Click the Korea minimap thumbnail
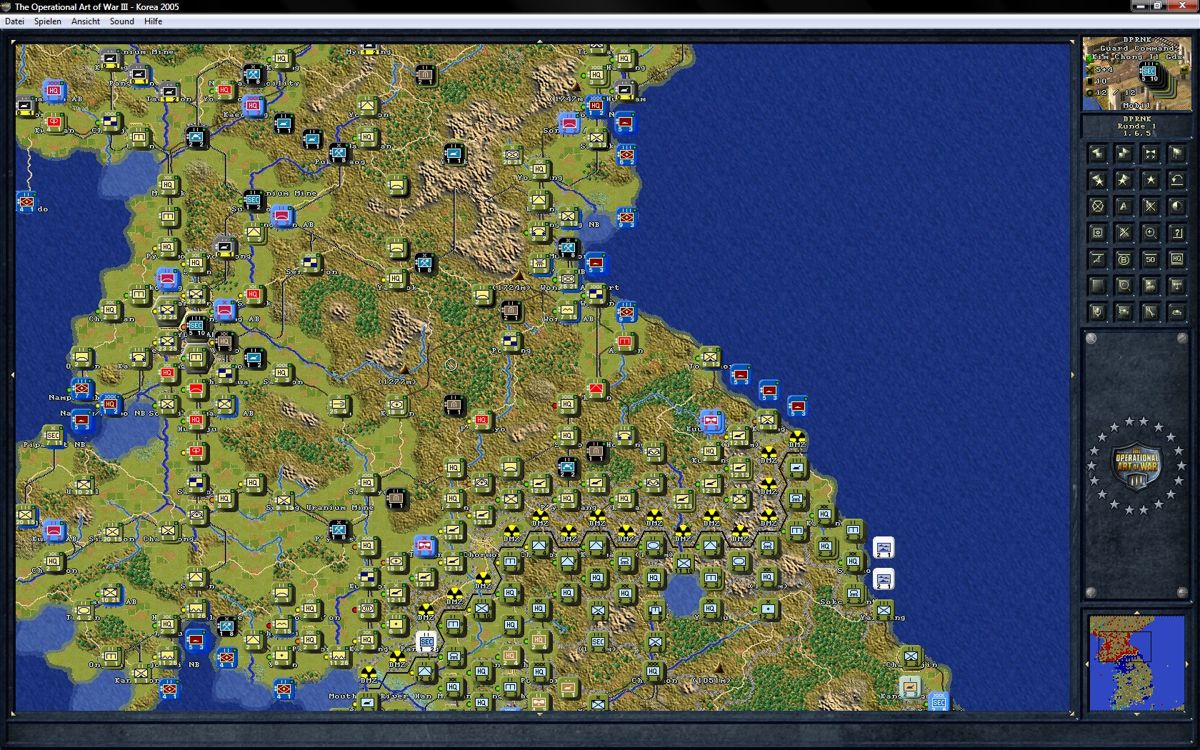Image resolution: width=1200 pixels, height=750 pixels. pos(1135,662)
